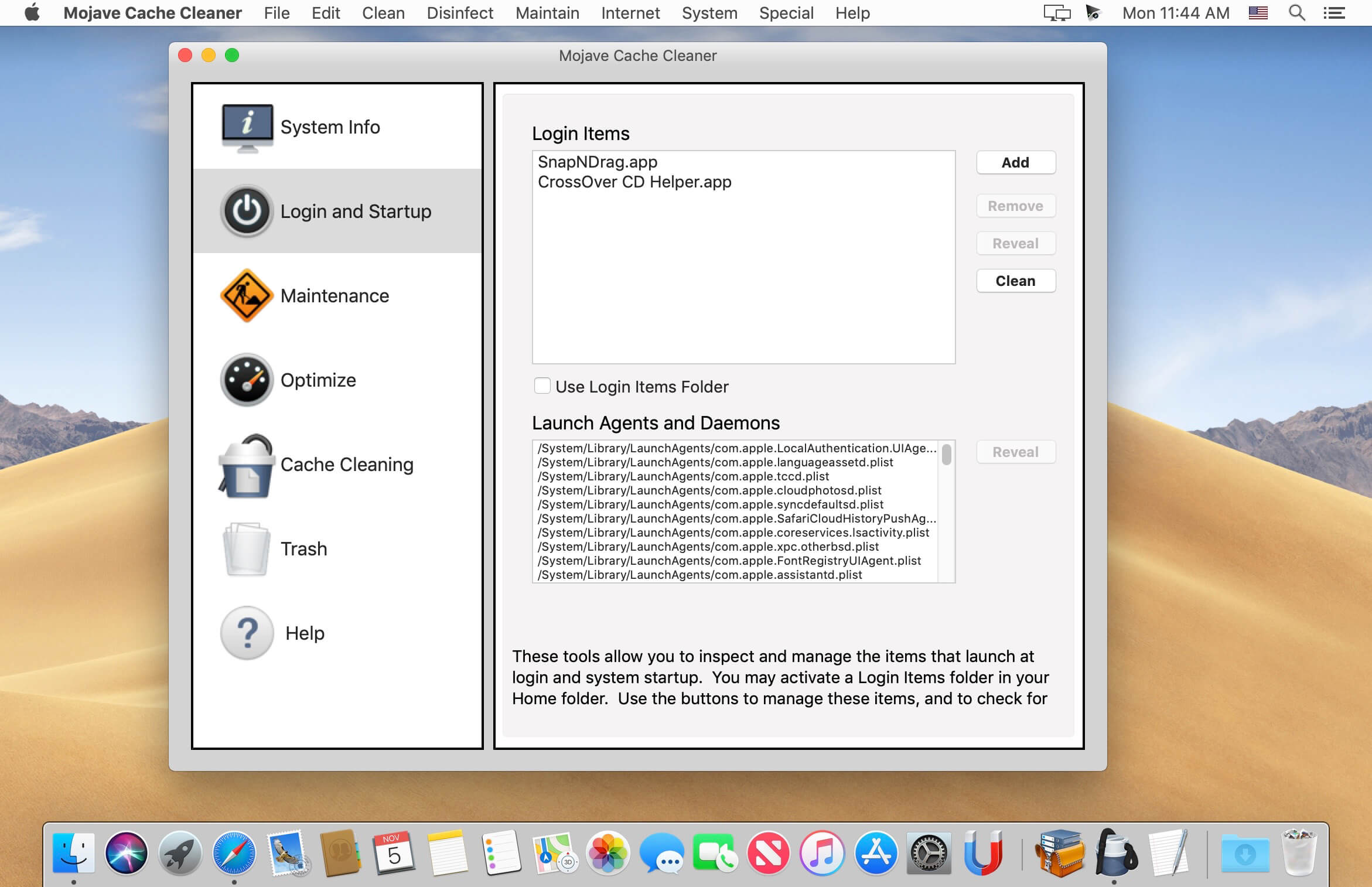Open the System Info monitor icon
The width and height of the screenshot is (1372, 887).
247,128
